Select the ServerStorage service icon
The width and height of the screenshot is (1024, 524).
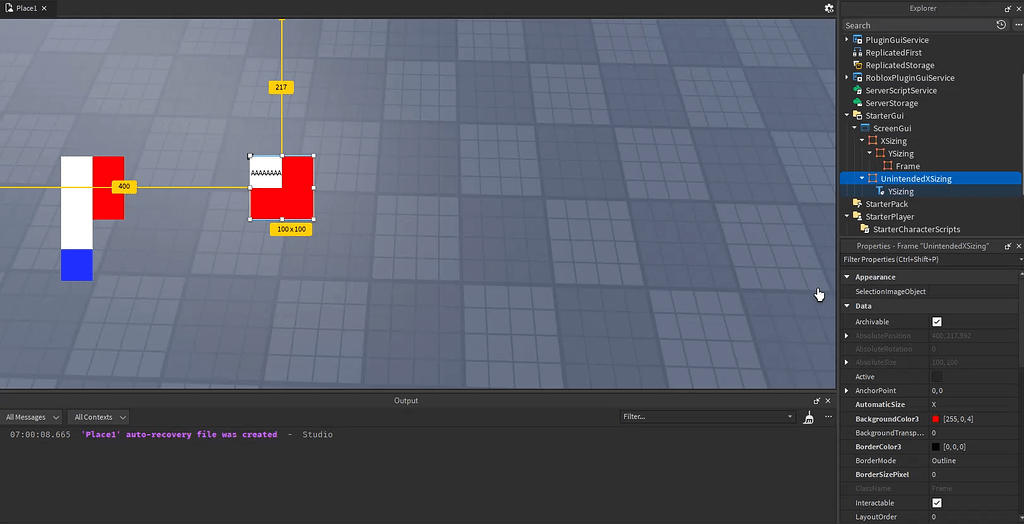(x=858, y=103)
